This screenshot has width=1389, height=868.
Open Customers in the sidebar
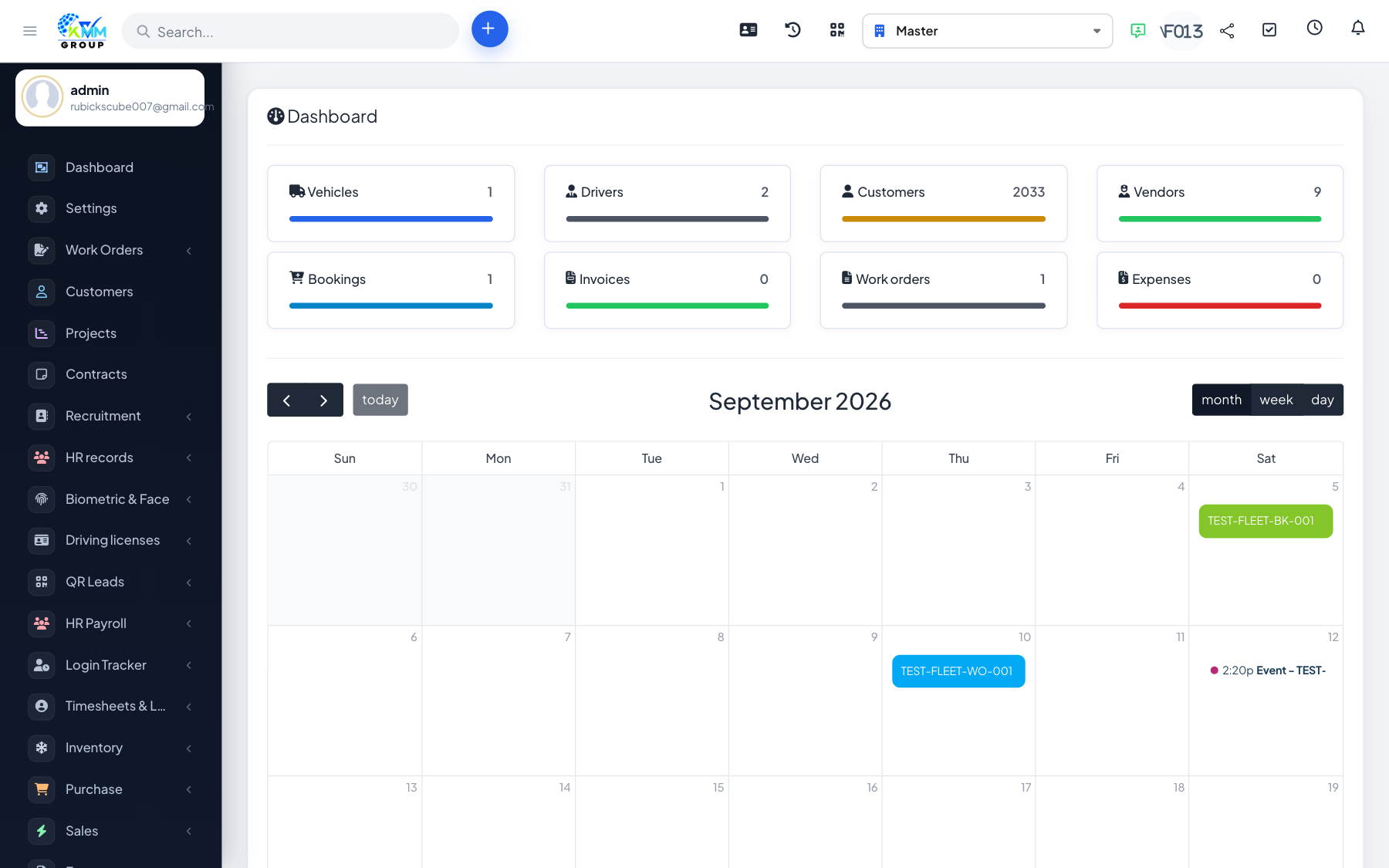[x=110, y=292]
